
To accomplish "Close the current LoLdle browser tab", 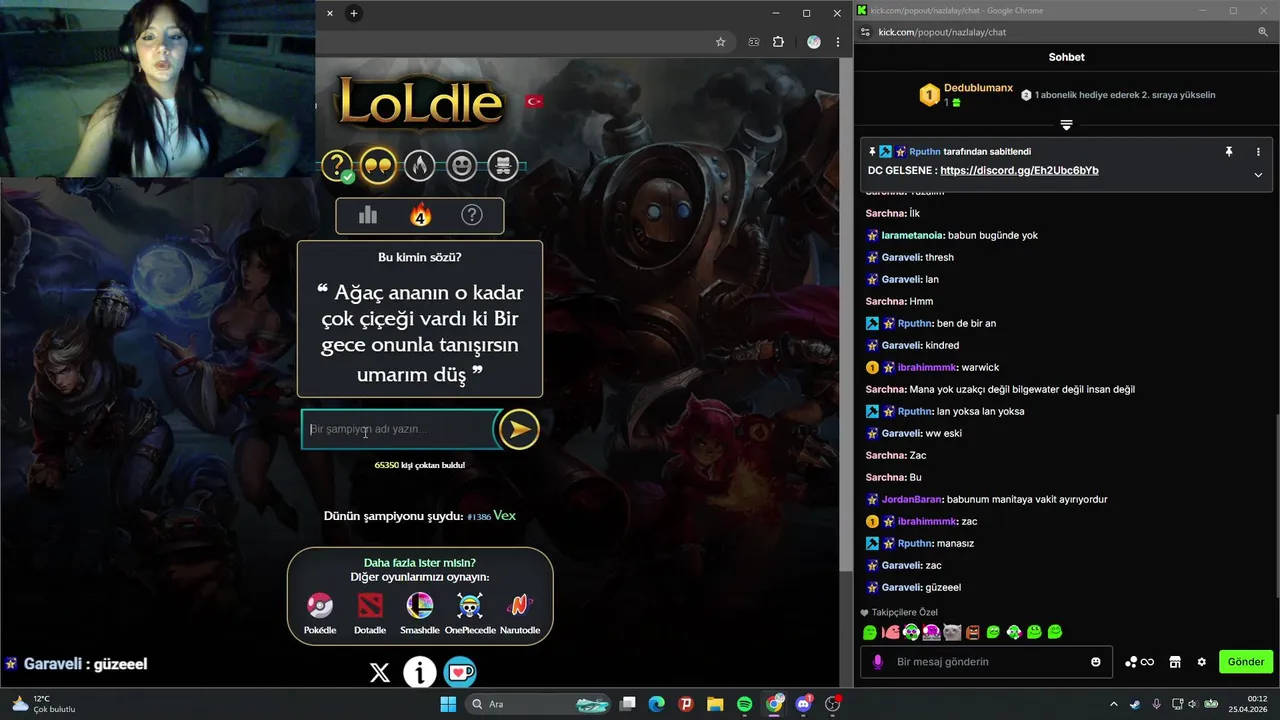I will (x=330, y=13).
